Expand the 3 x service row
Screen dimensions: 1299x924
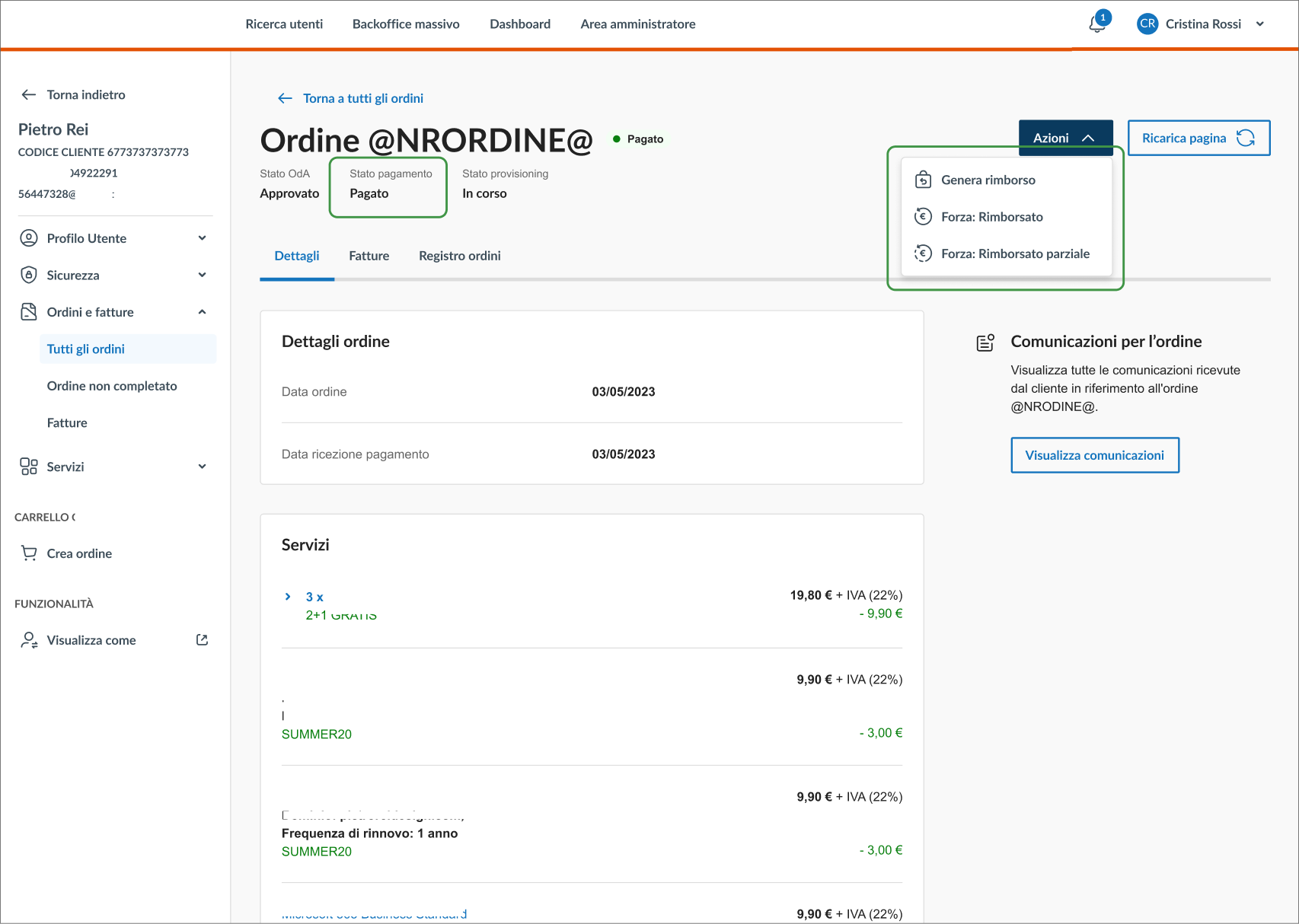click(288, 597)
